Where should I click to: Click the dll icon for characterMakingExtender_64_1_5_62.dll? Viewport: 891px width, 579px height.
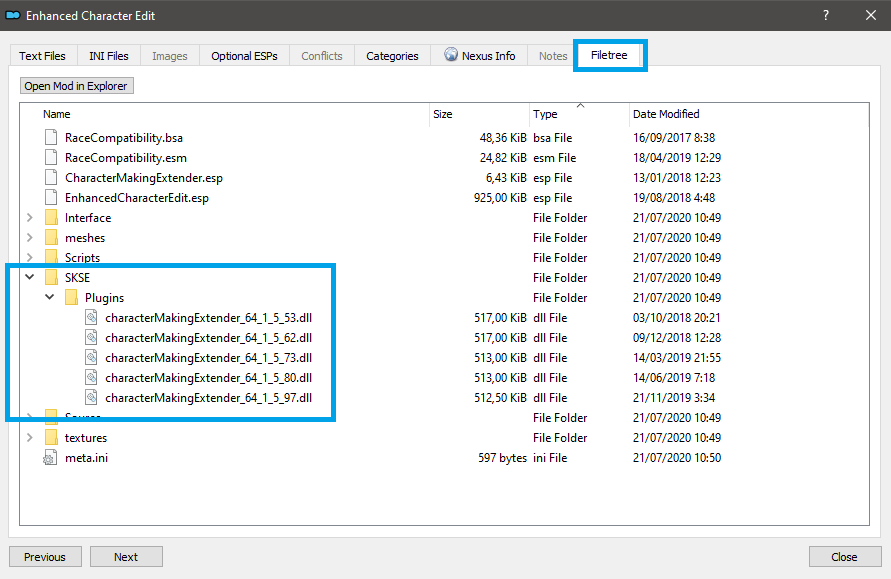tap(91, 337)
